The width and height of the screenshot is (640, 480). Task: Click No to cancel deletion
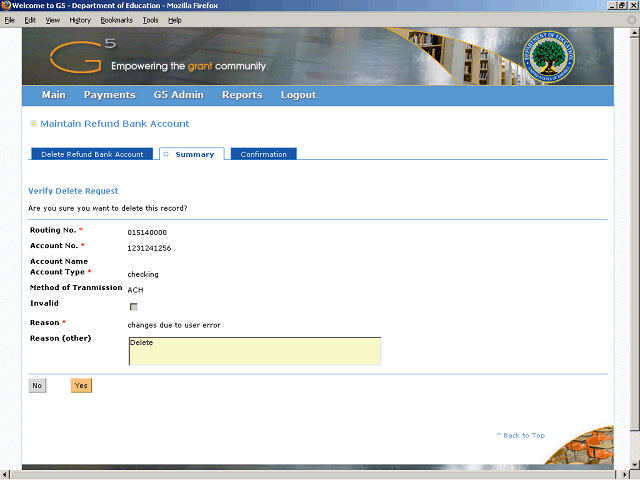[x=37, y=385]
